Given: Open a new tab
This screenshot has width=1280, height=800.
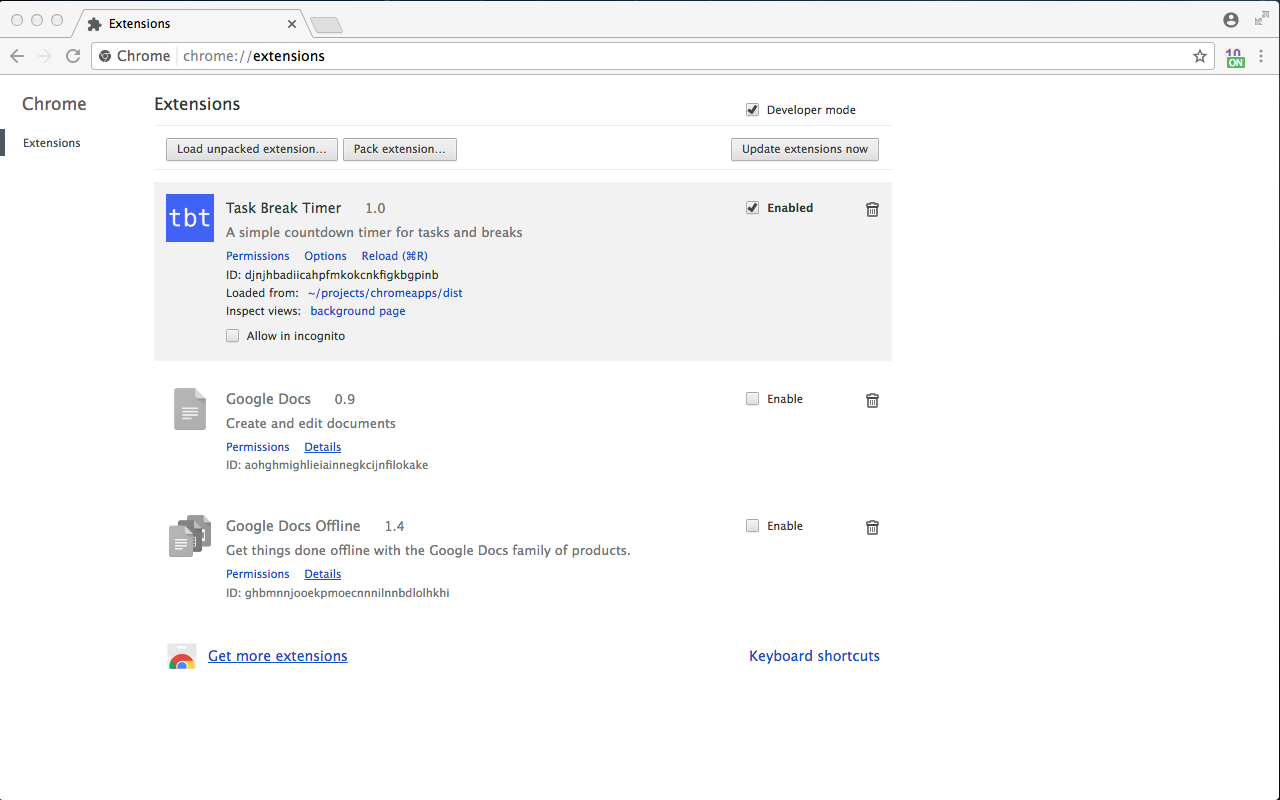Looking at the screenshot, I should click(326, 24).
